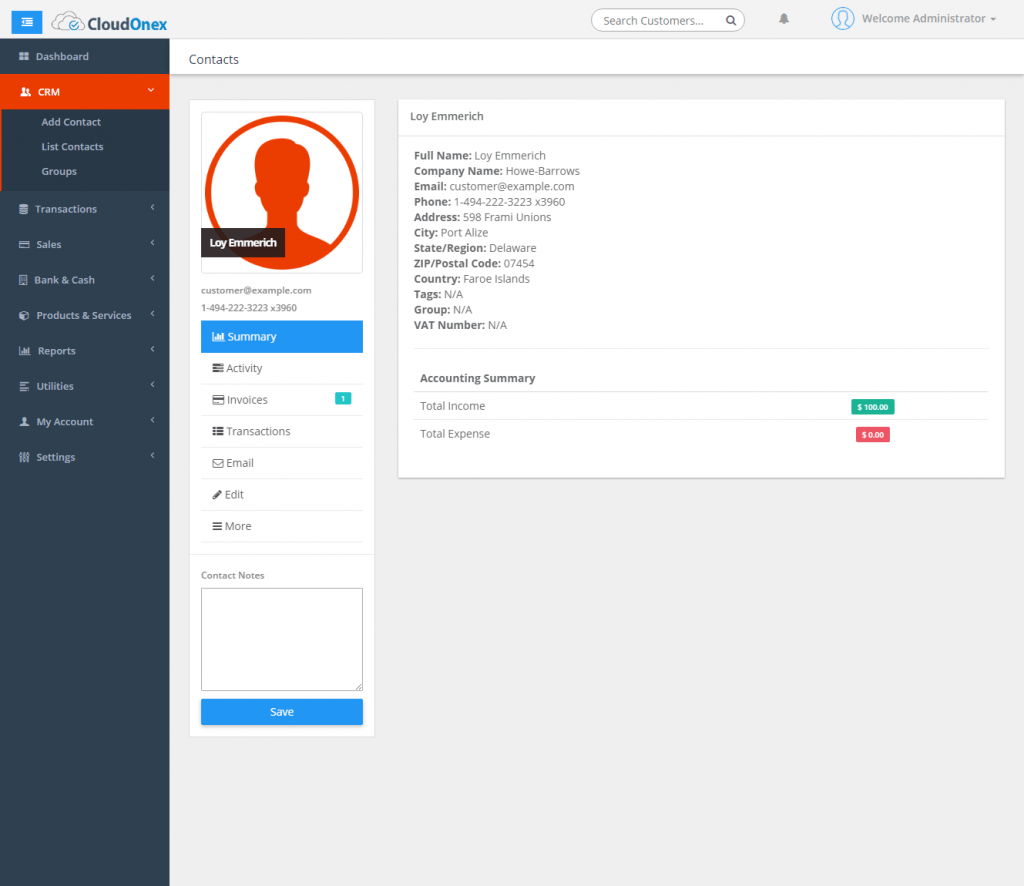Open Dashboard from the sidebar
This screenshot has height=886, width=1024.
coord(62,57)
